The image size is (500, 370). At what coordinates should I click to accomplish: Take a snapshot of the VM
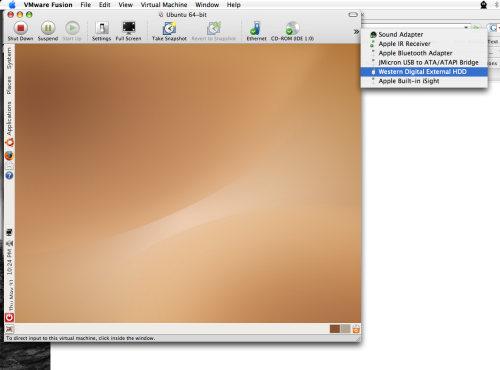click(169, 31)
